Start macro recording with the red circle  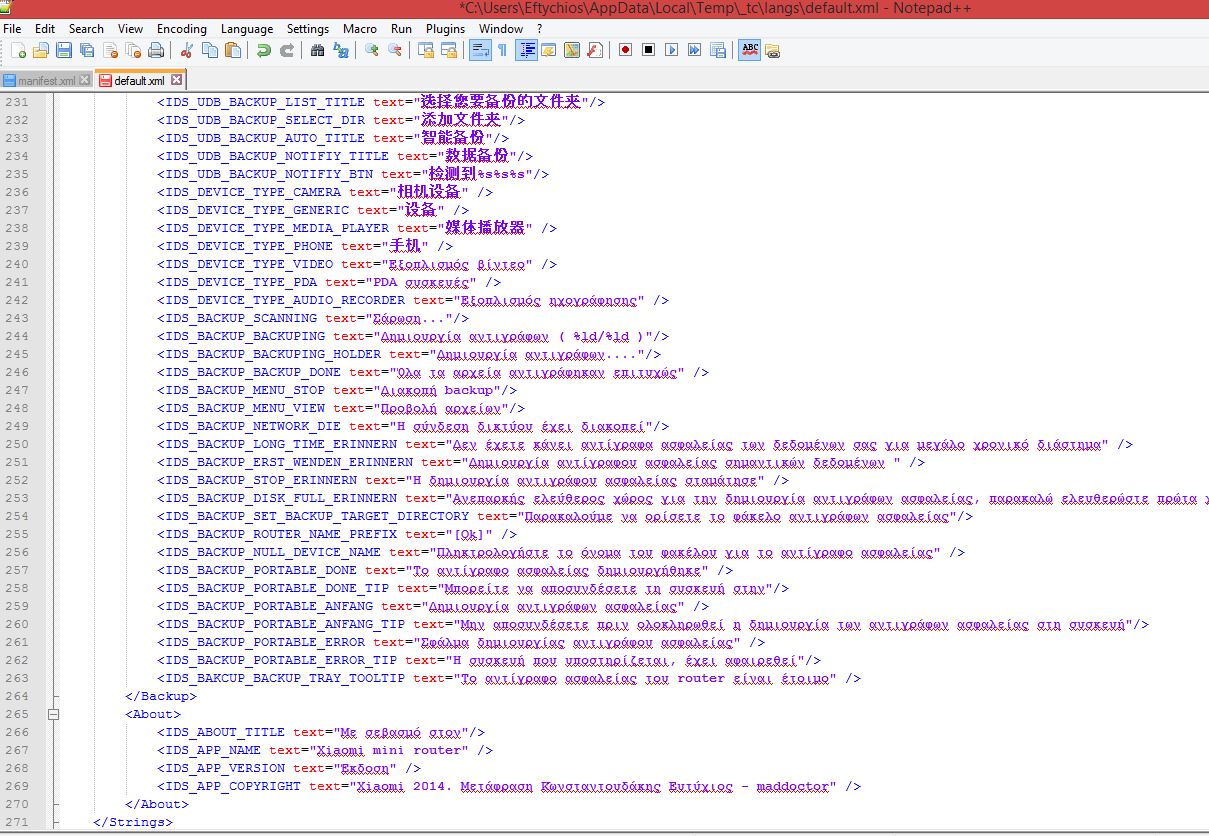click(625, 50)
